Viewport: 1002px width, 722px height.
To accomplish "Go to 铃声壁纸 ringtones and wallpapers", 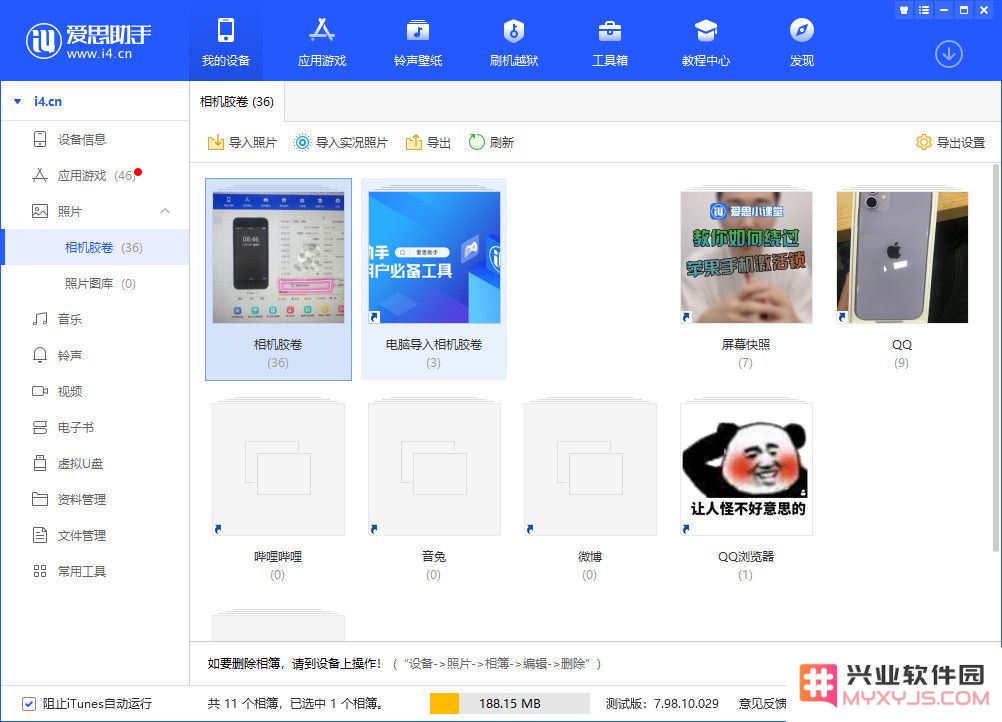I will click(x=418, y=42).
